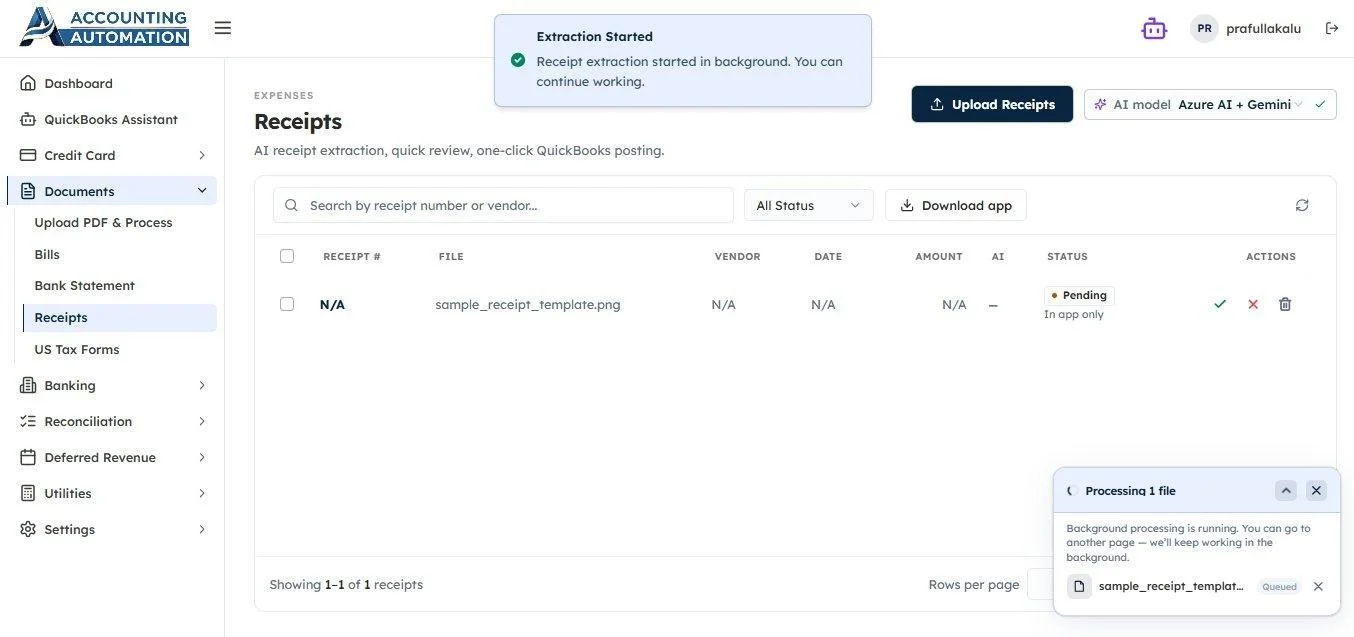Click the Pending status badge

pyautogui.click(x=1079, y=295)
